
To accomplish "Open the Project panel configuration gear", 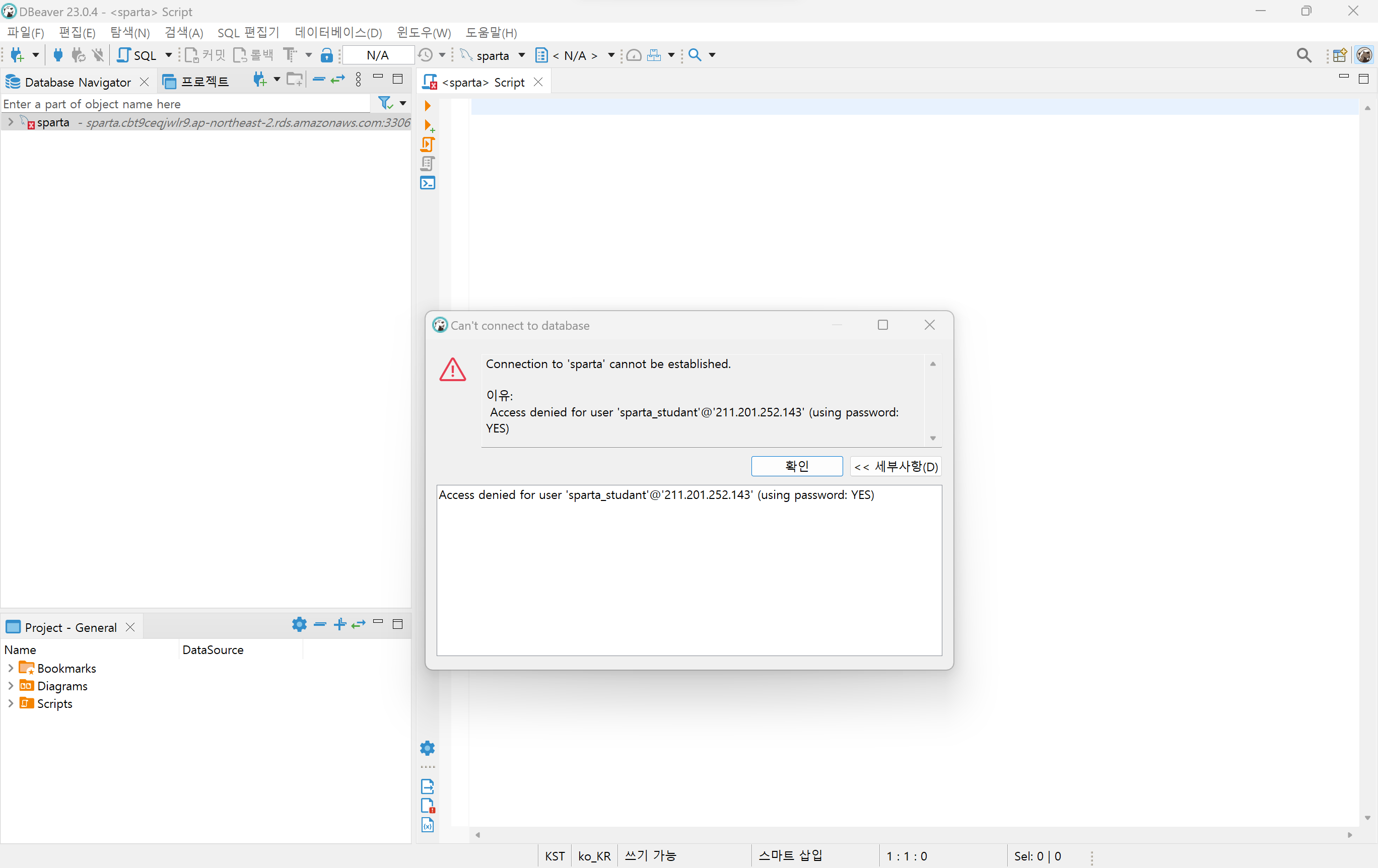I will click(299, 624).
